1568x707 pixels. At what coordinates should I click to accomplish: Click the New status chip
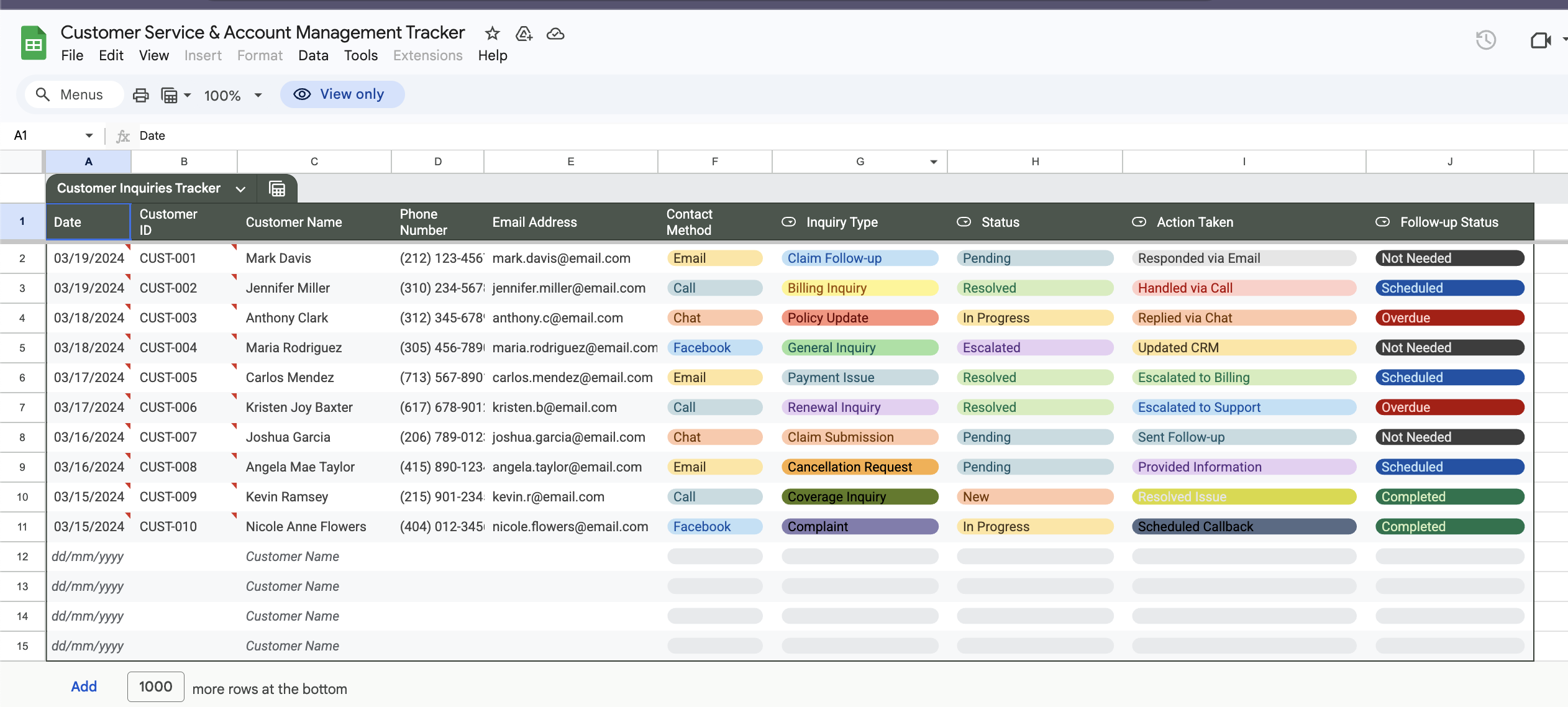[x=1035, y=497]
